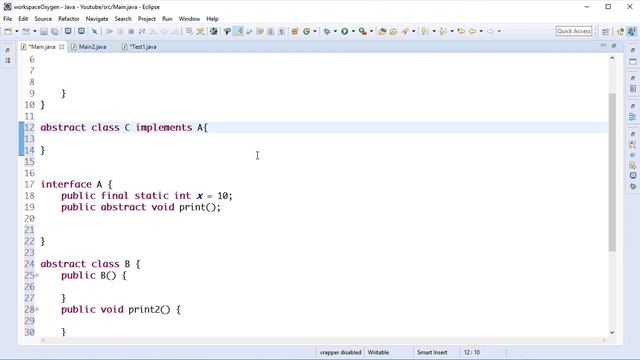
Task: Click the Save toolbar icon
Action: click(44, 31)
